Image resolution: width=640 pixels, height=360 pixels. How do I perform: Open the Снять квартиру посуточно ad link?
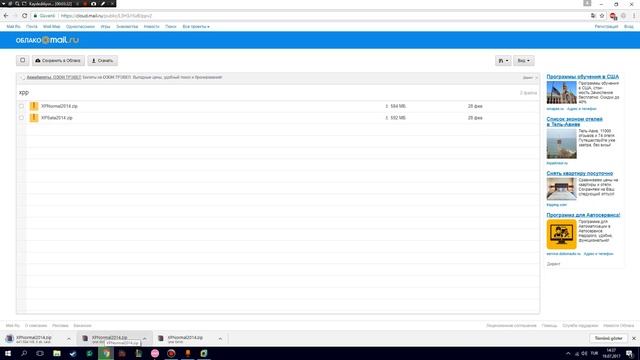point(580,173)
